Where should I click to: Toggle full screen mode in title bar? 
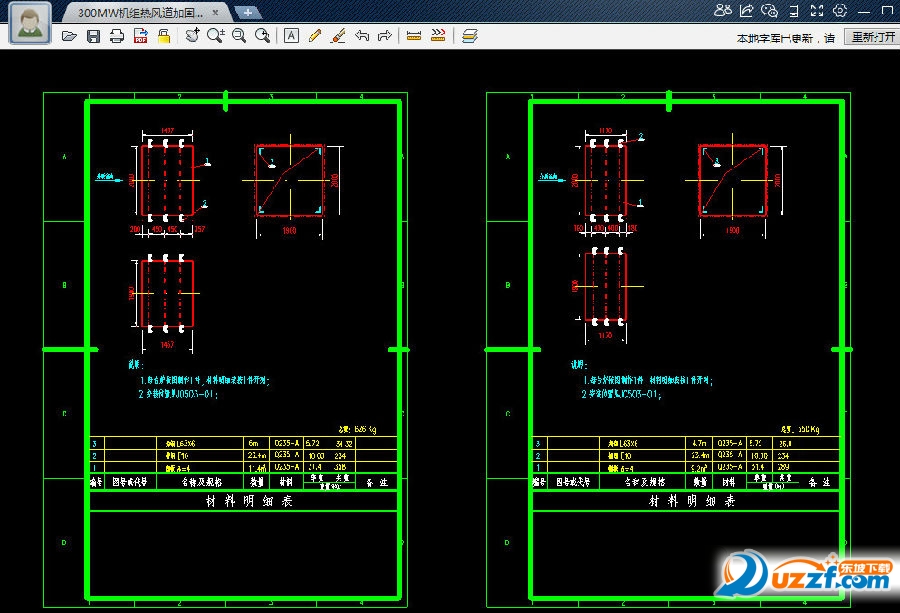pos(817,11)
